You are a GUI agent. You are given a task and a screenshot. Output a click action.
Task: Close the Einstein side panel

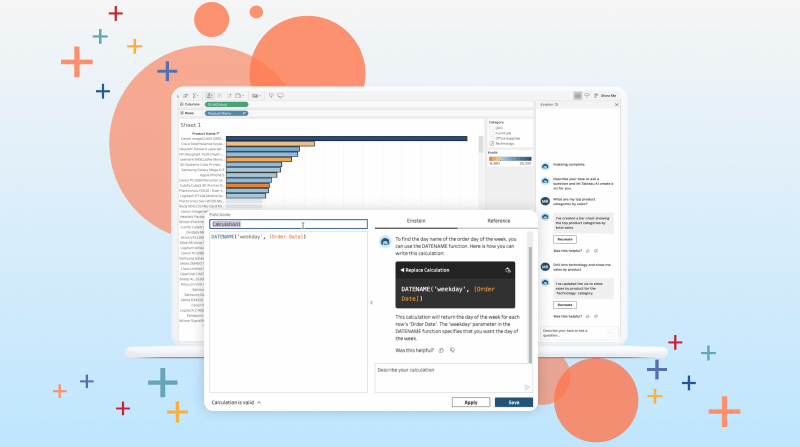pyautogui.click(x=617, y=104)
